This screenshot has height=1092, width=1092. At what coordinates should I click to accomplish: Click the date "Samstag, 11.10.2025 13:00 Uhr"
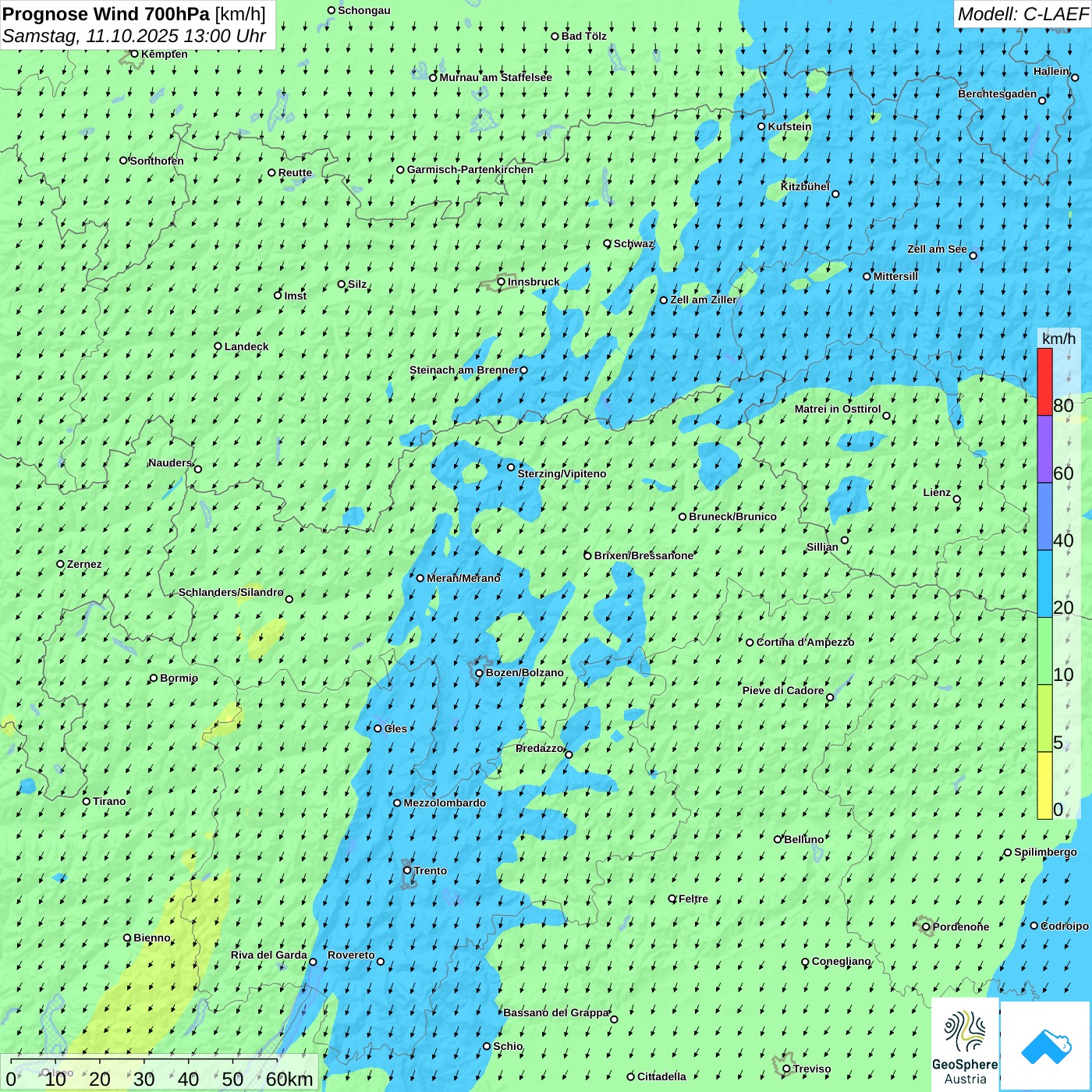pyautogui.click(x=134, y=36)
